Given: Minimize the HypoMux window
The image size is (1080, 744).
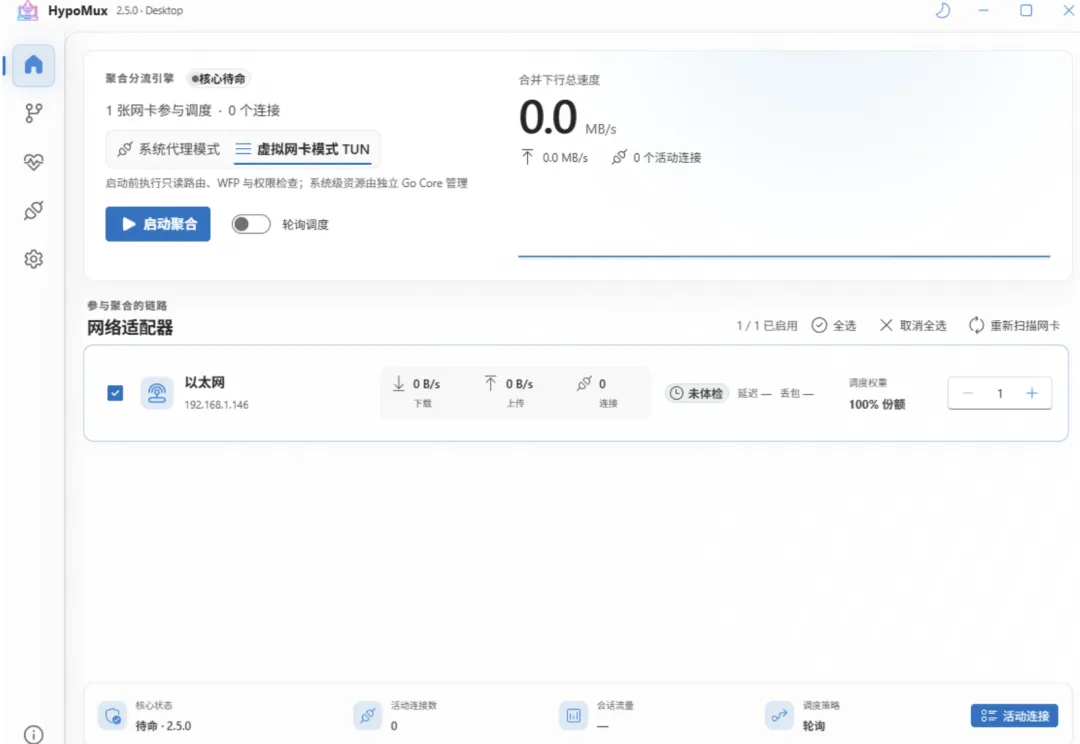Looking at the screenshot, I should 984,10.
